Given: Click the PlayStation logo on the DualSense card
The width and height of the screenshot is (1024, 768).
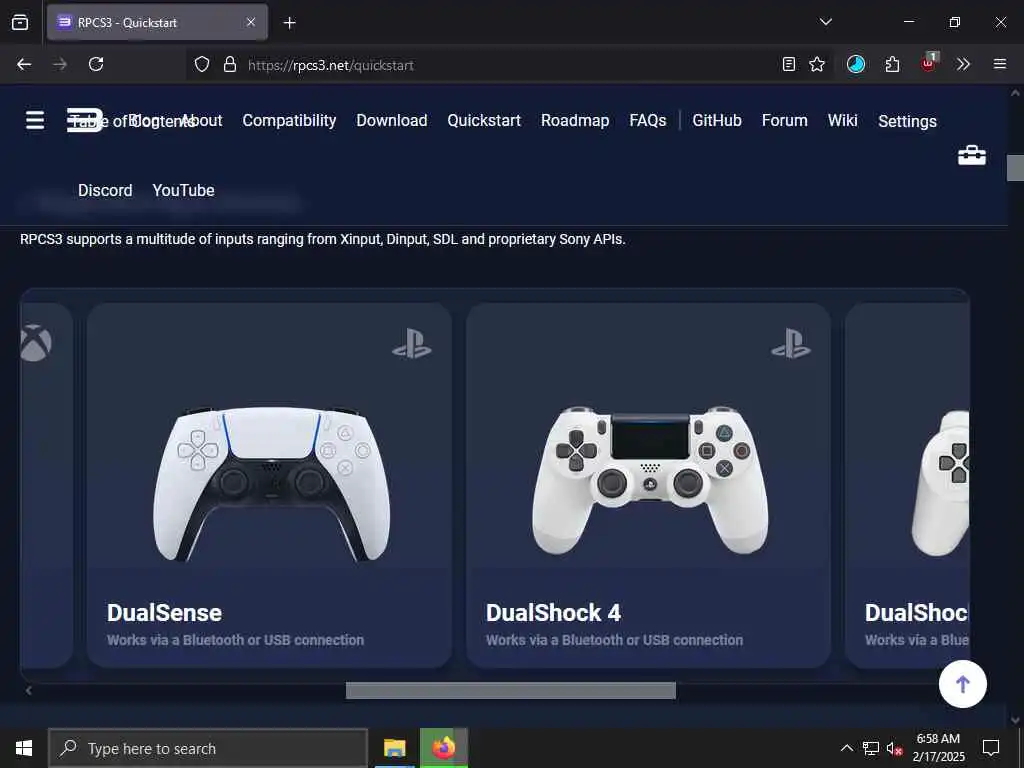Looking at the screenshot, I should [411, 344].
